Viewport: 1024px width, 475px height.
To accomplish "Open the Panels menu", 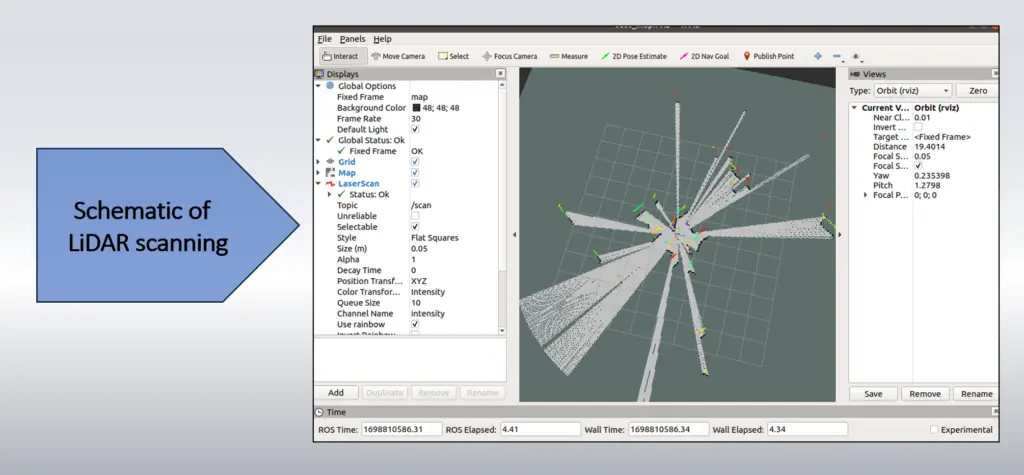I will point(352,39).
